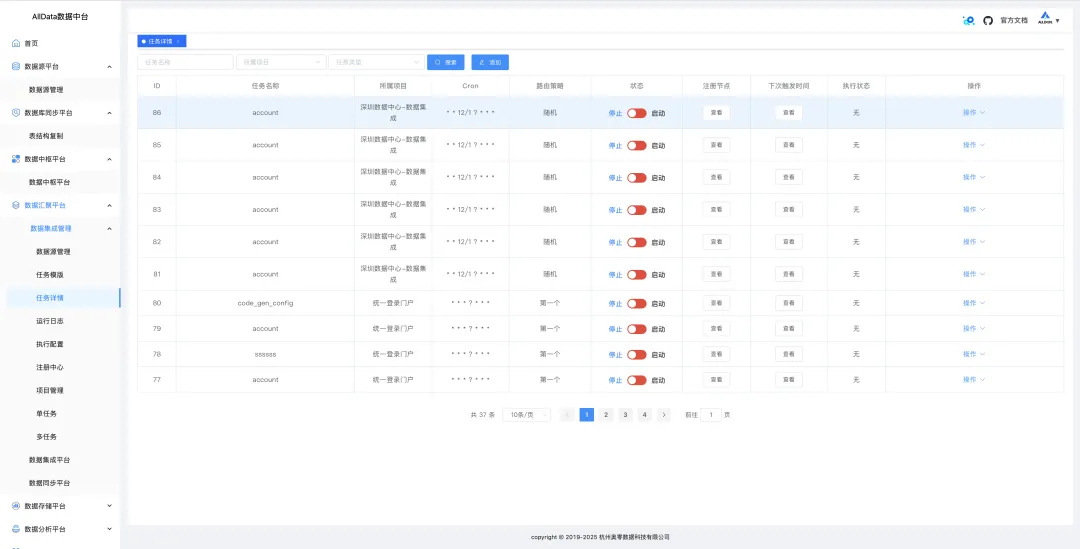
Task: Click the cube icon beside 数据汇聚平台
Action: pyautogui.click(x=16, y=205)
